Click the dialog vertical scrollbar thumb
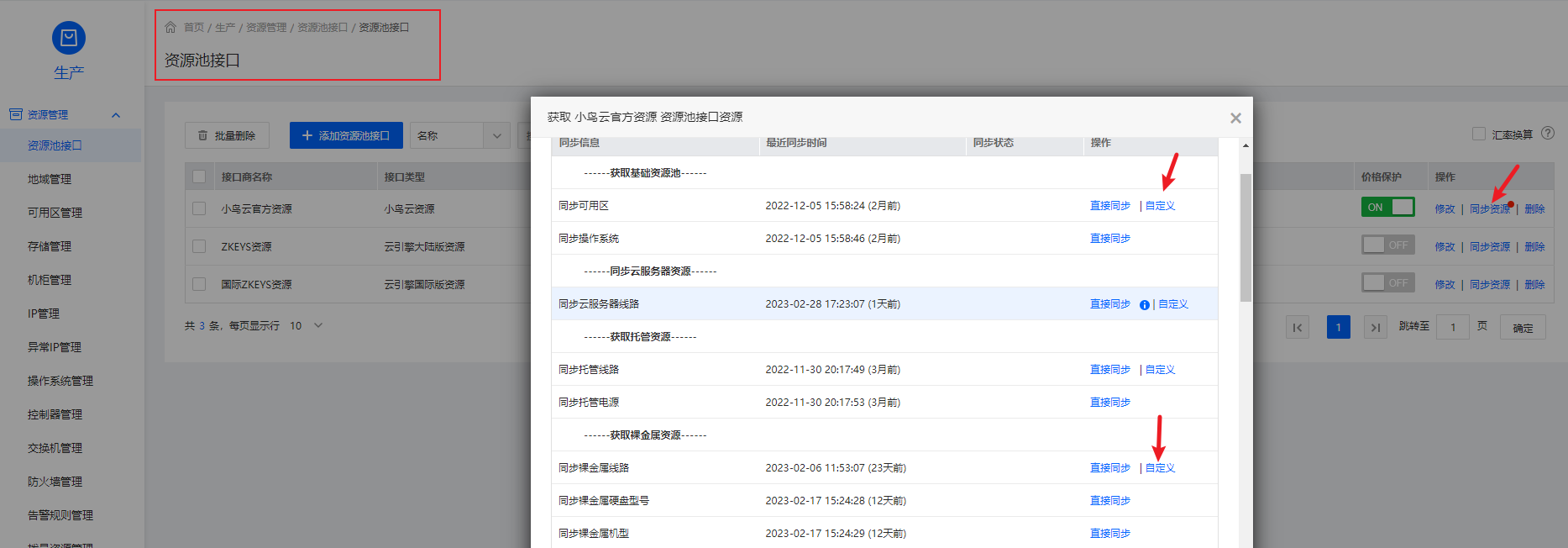Screen dimensions: 1568x548 tap(1245, 237)
